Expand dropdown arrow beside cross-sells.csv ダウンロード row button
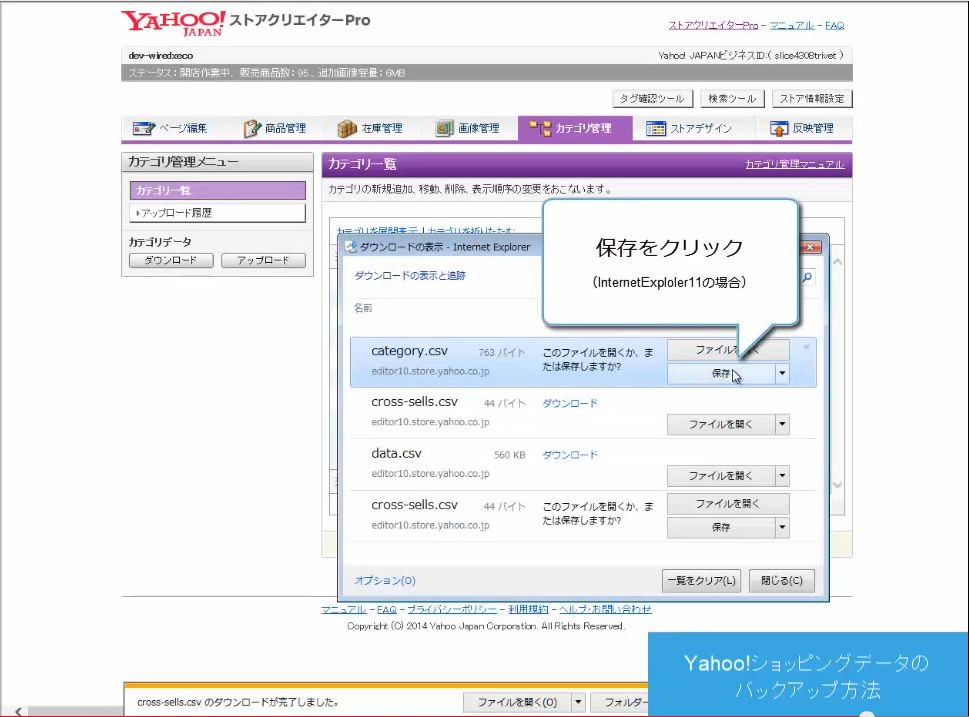The image size is (969, 717). 782,425
